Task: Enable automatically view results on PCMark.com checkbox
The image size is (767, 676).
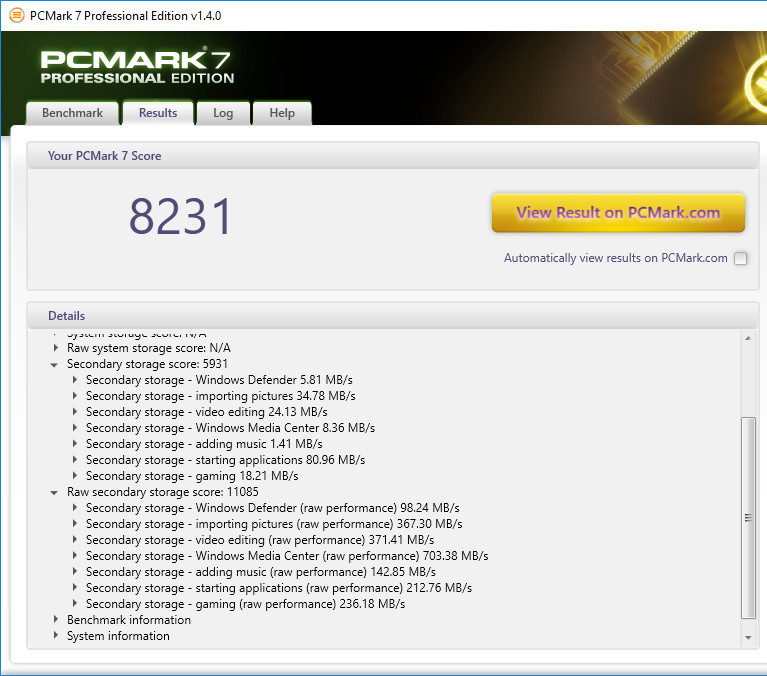Action: (x=741, y=258)
